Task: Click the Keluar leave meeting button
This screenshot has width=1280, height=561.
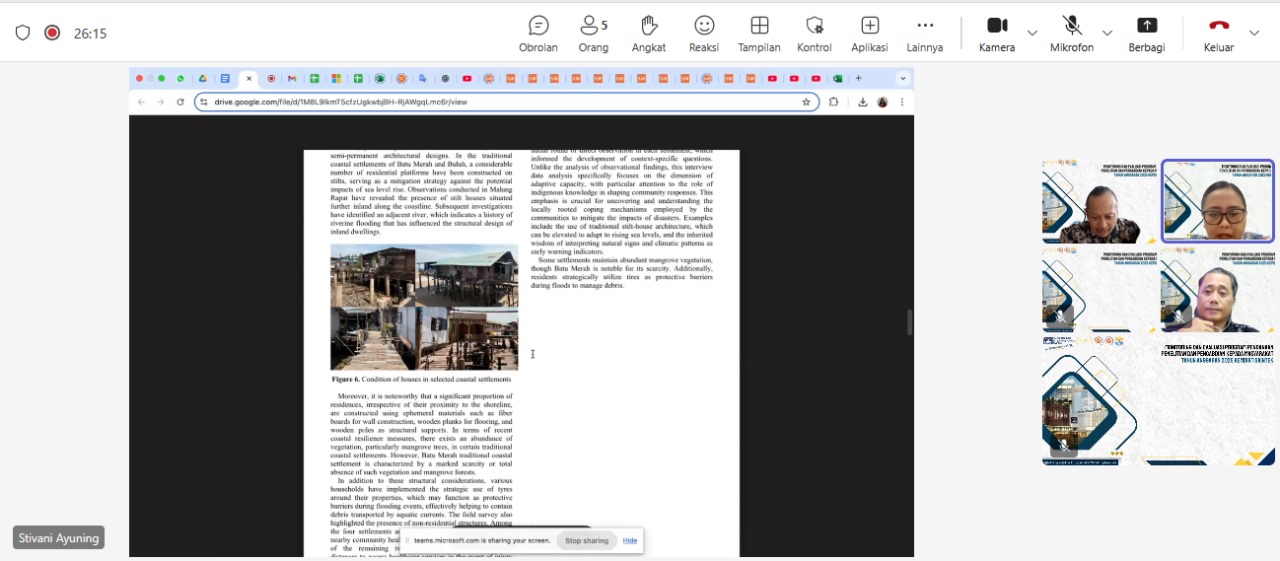Action: pos(1218,33)
